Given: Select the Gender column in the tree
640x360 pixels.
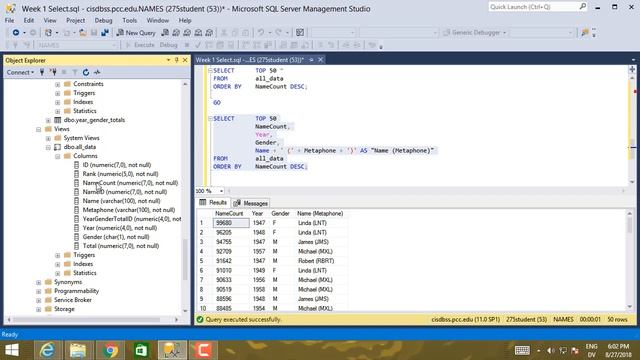Looking at the screenshot, I should click(116, 237).
